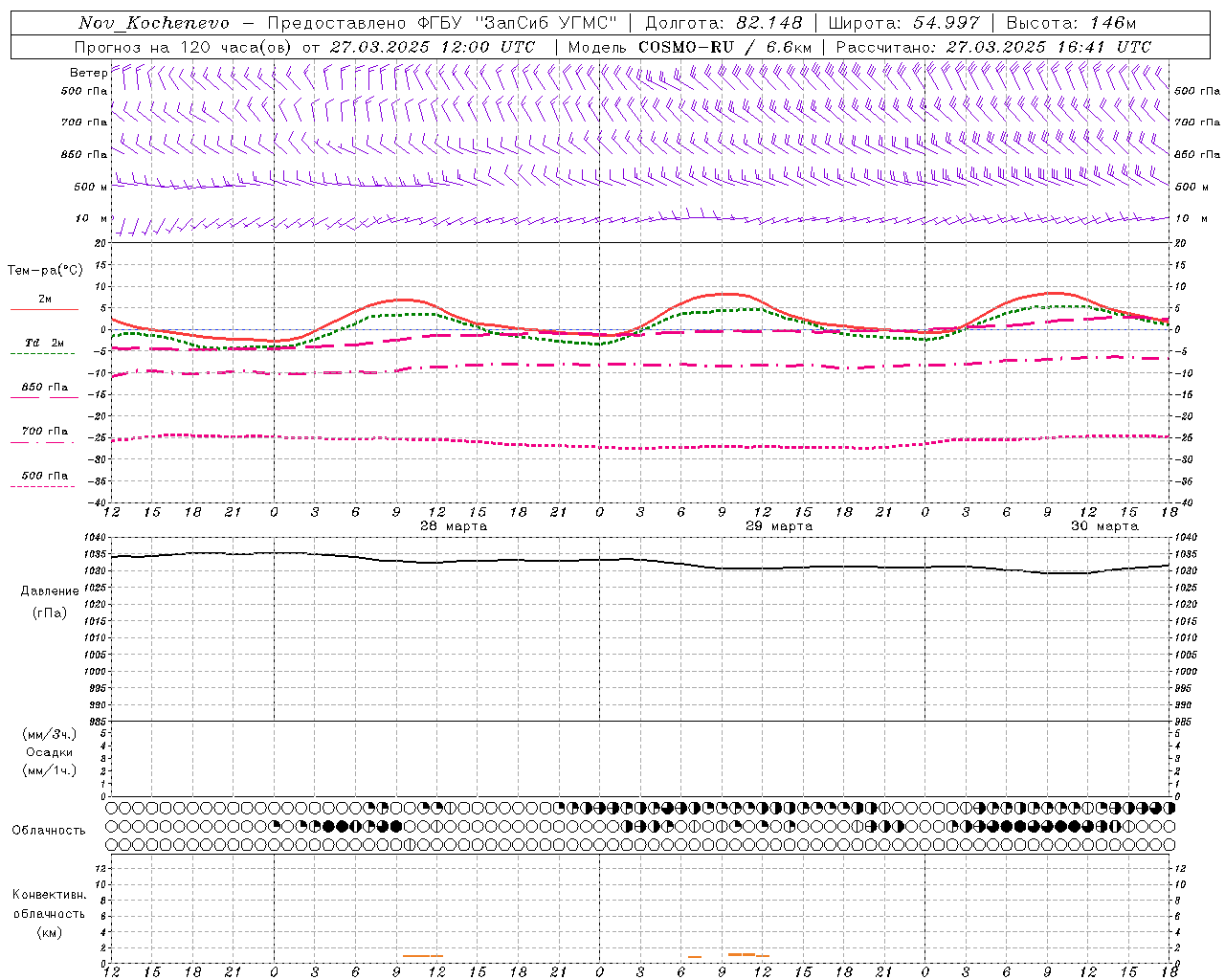The height and width of the screenshot is (980, 1225).
Task: Select the '(мм/3ч.)' precipitation unit label
Action: coord(50,734)
